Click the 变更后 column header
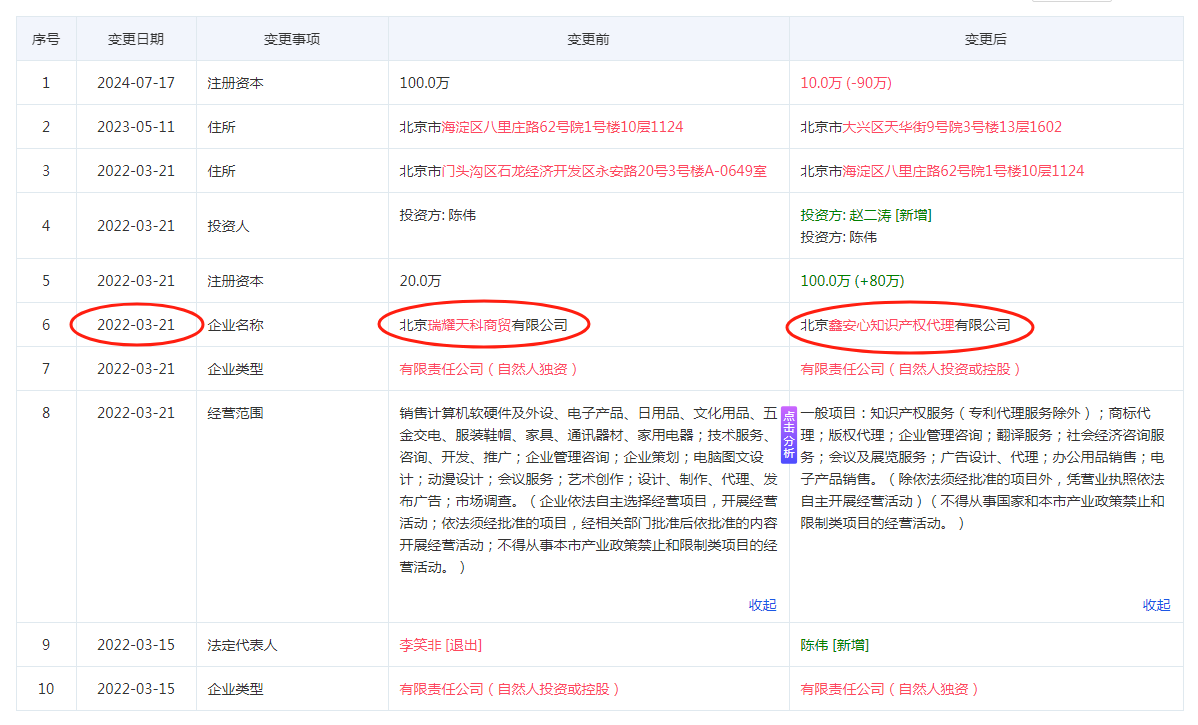Image resolution: width=1198 pixels, height=725 pixels. (986, 39)
